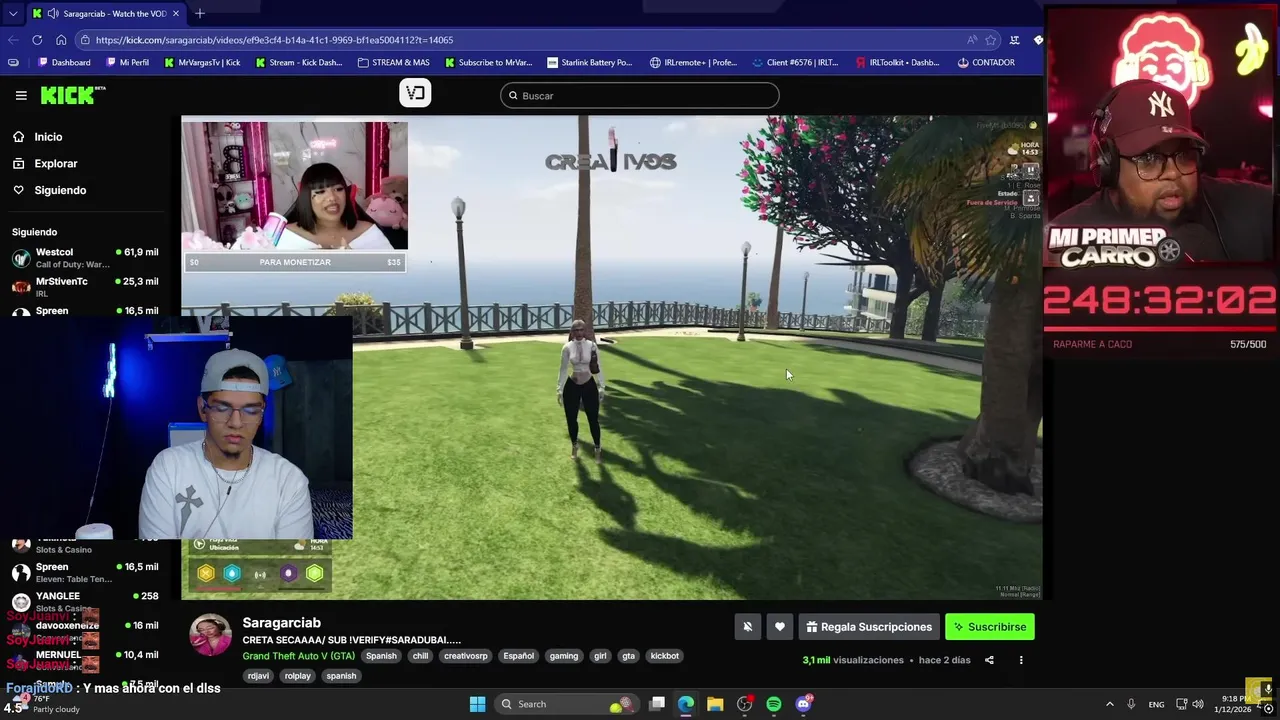Open Saragarciab profile avatar
Viewport: 1280px width, 720px height.
coord(211,635)
